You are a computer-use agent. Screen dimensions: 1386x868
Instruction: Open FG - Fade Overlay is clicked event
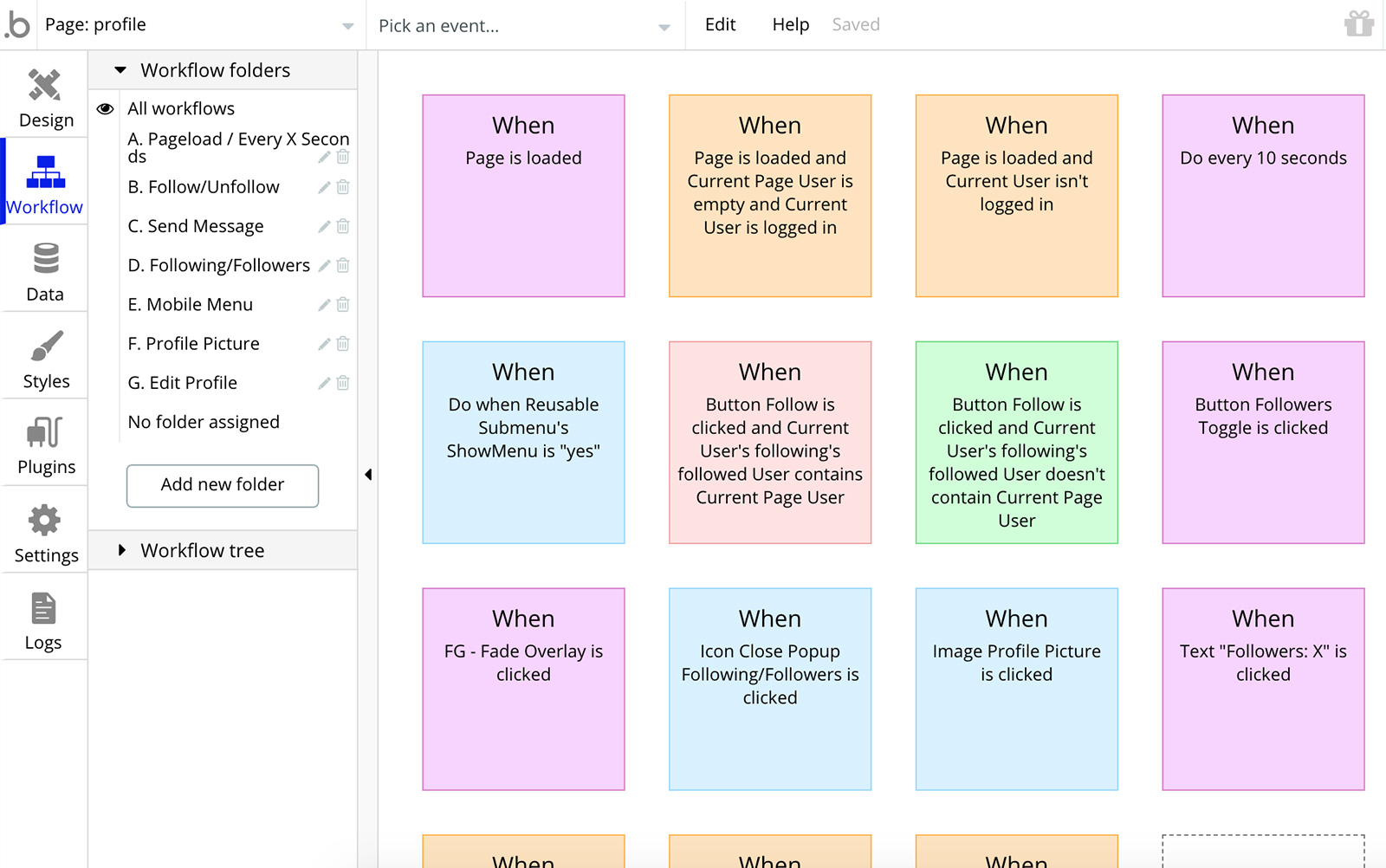pyautogui.click(x=523, y=690)
